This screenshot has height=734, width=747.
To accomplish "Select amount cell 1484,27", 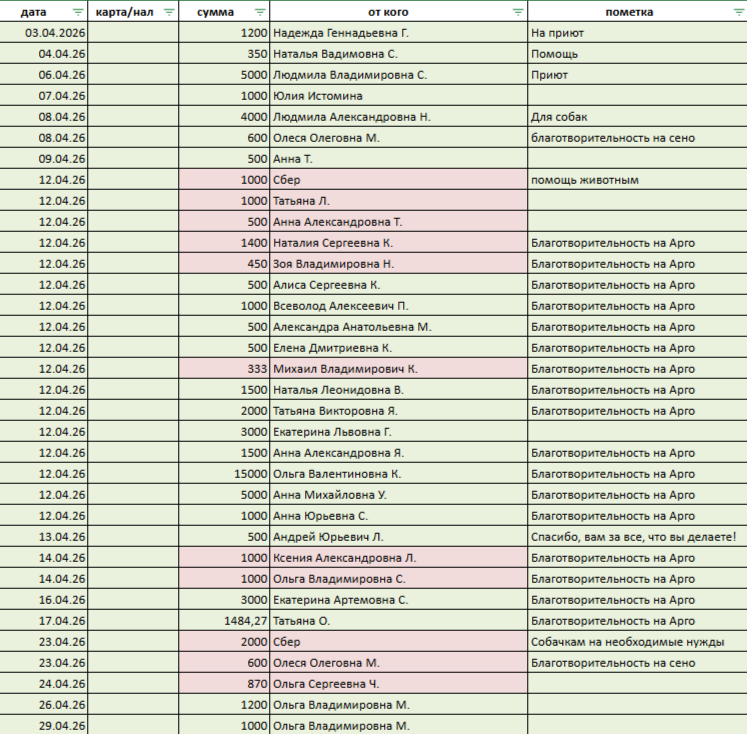I will coord(224,621).
